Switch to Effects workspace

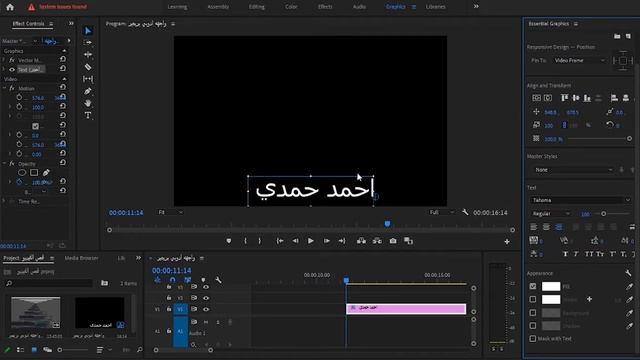coord(325,7)
